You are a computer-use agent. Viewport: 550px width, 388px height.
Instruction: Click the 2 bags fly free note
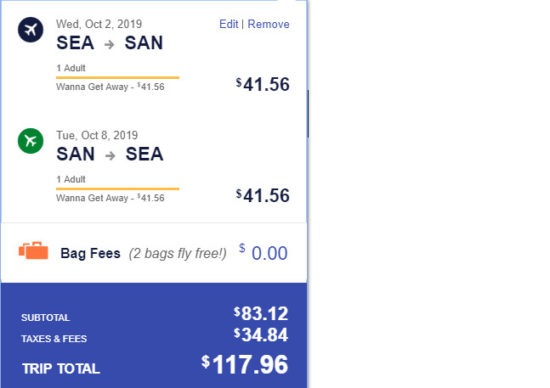click(177, 253)
